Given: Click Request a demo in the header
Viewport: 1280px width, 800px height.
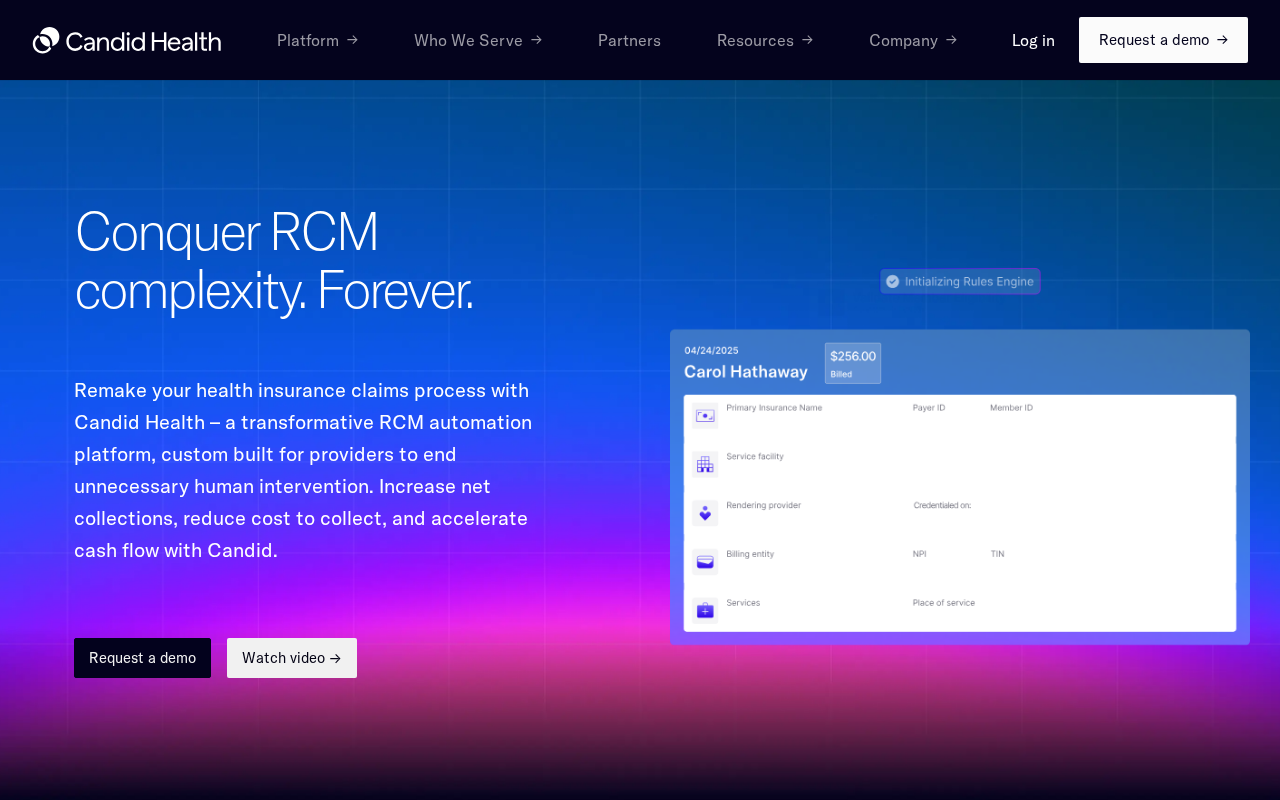Looking at the screenshot, I should click(1163, 40).
